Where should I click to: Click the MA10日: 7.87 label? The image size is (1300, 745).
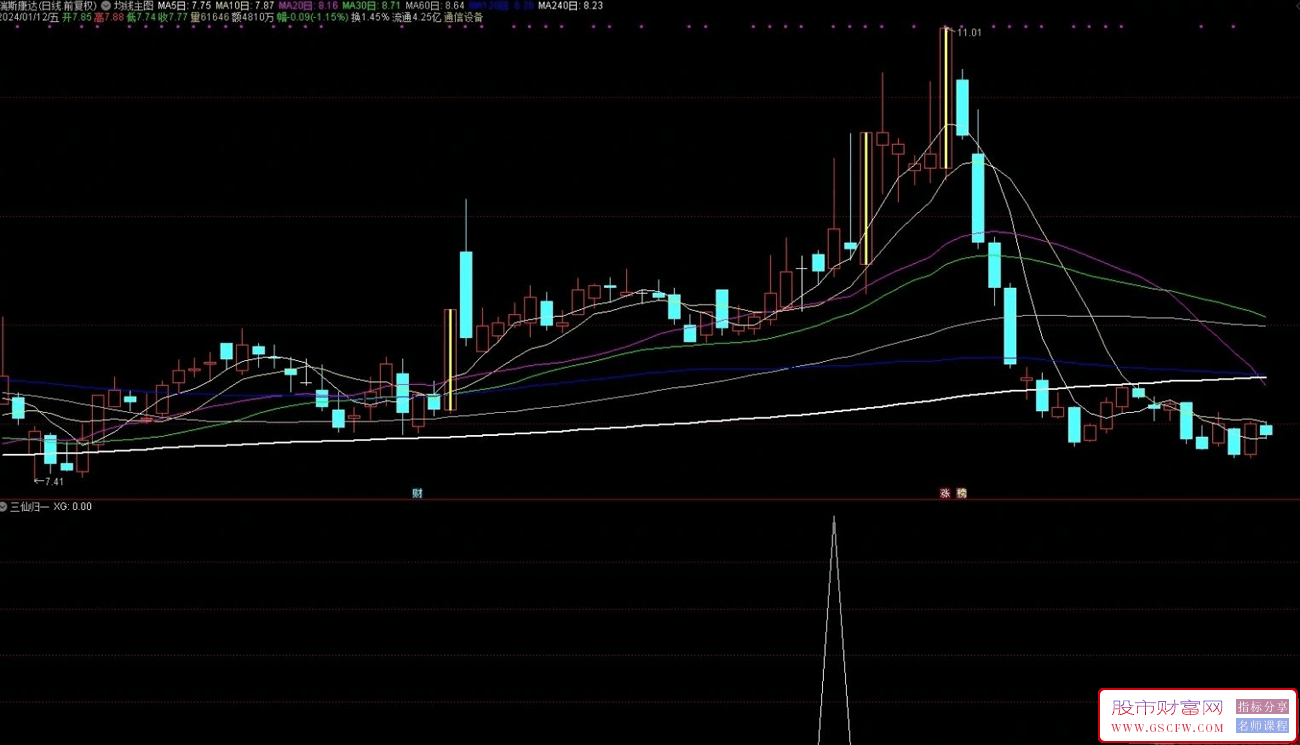244,5
